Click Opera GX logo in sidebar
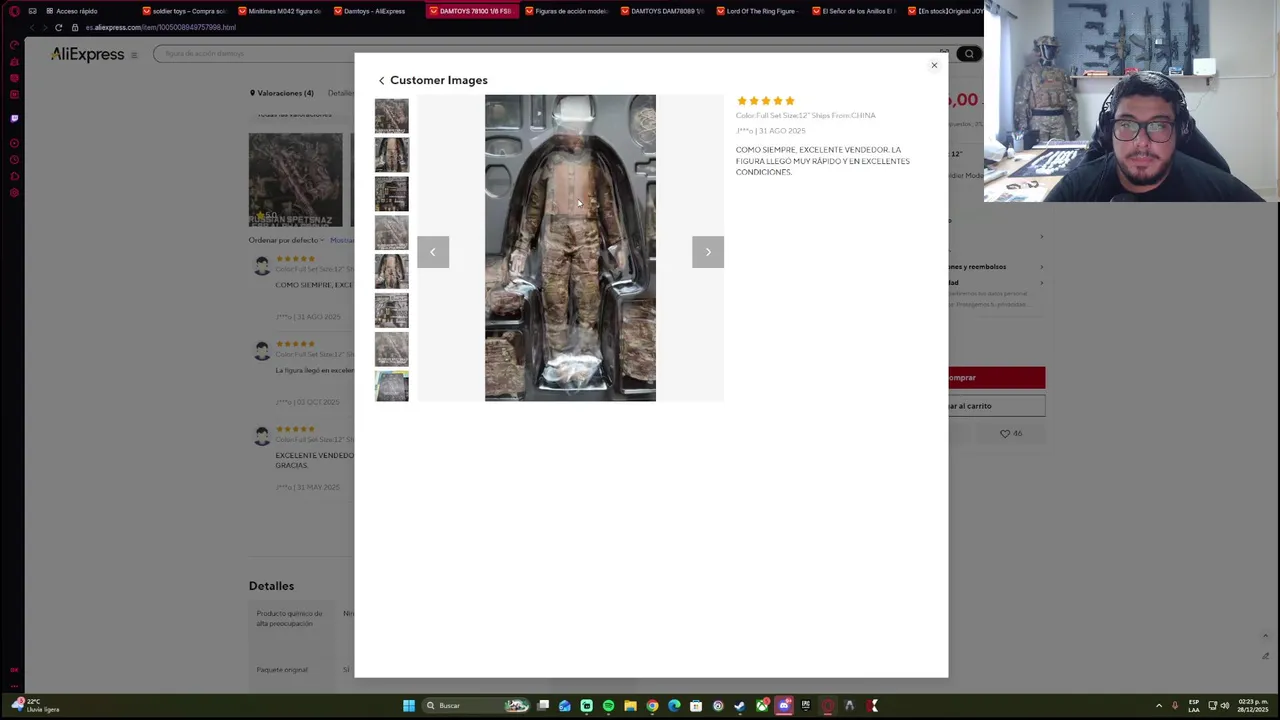 coord(14,11)
